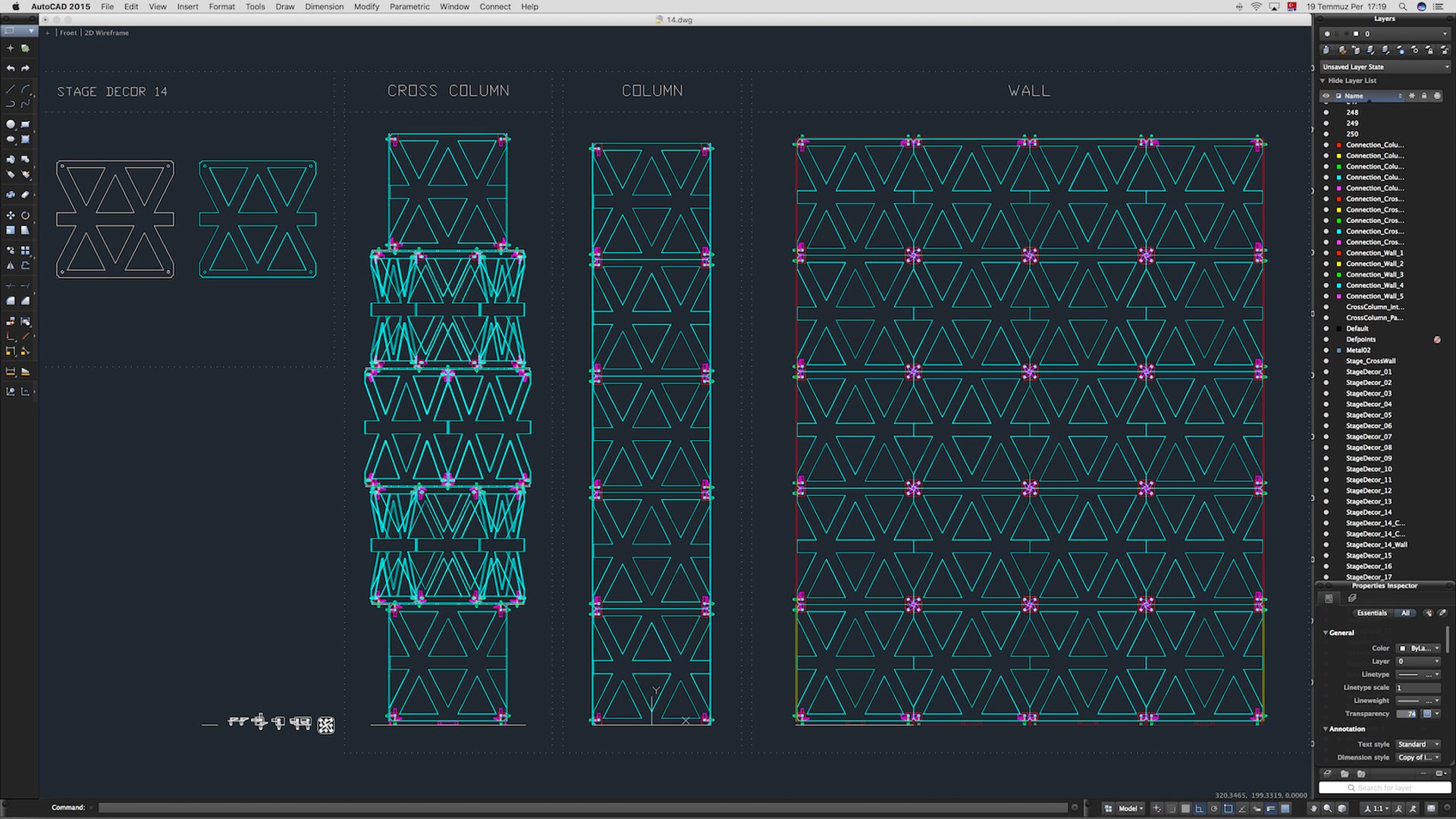Viewport: 1456px width, 819px height.
Task: Toggle visibility of Connection_Wall_1 layer
Action: pos(1326,253)
